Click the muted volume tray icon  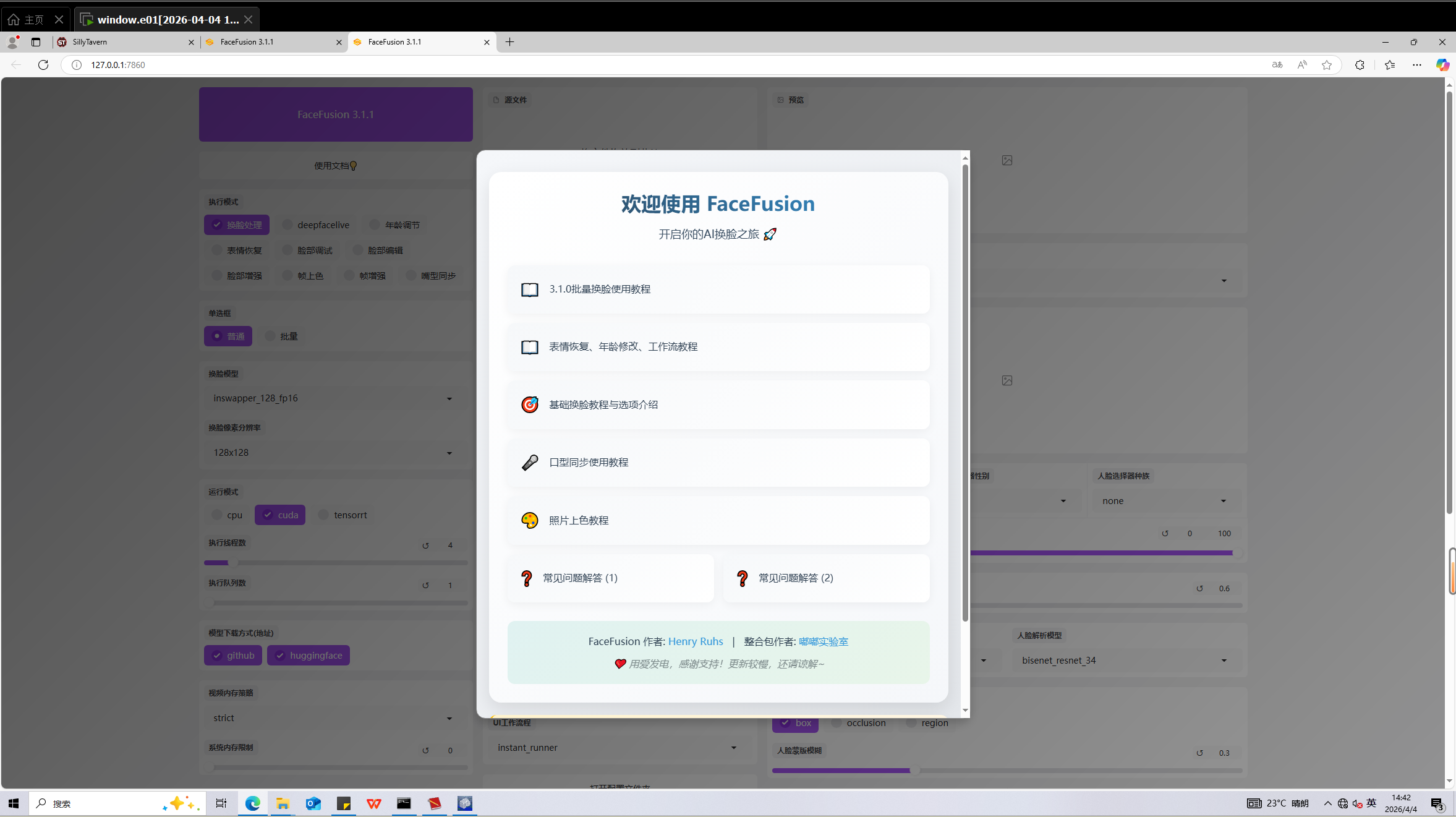point(1357,803)
